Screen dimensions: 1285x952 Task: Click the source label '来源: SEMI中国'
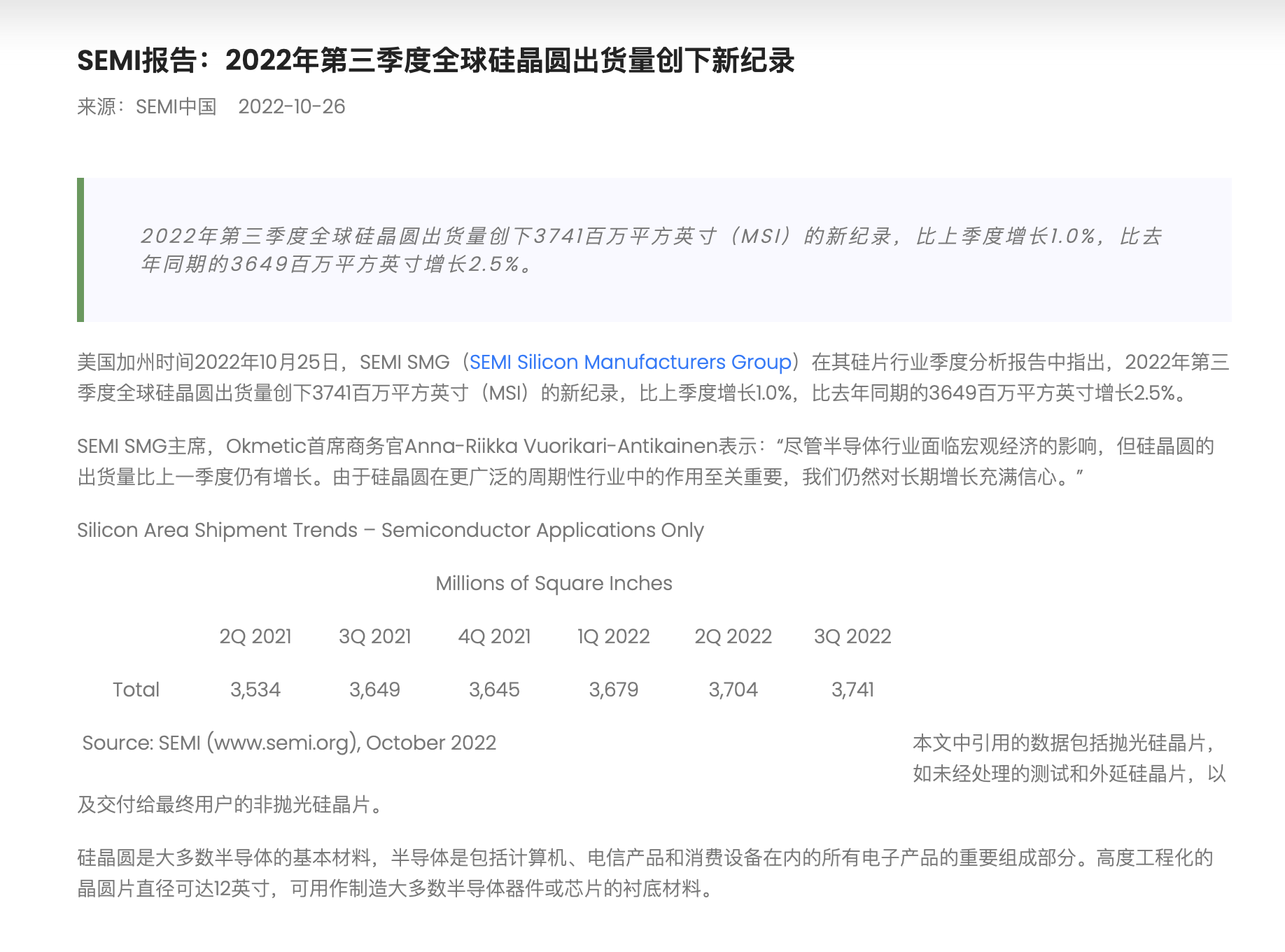147,106
